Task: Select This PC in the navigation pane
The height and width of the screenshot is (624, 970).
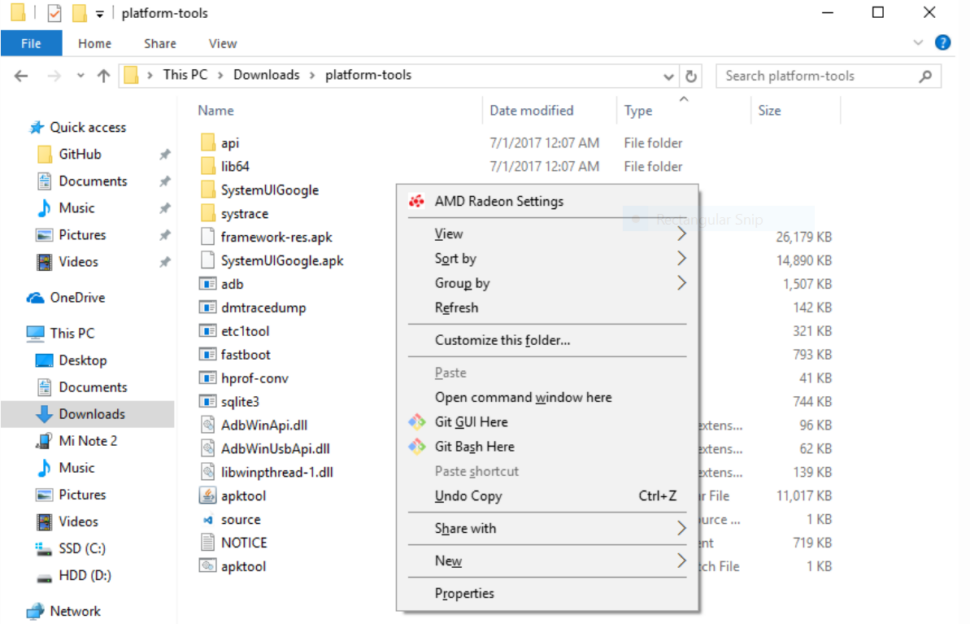Action: click(x=72, y=333)
